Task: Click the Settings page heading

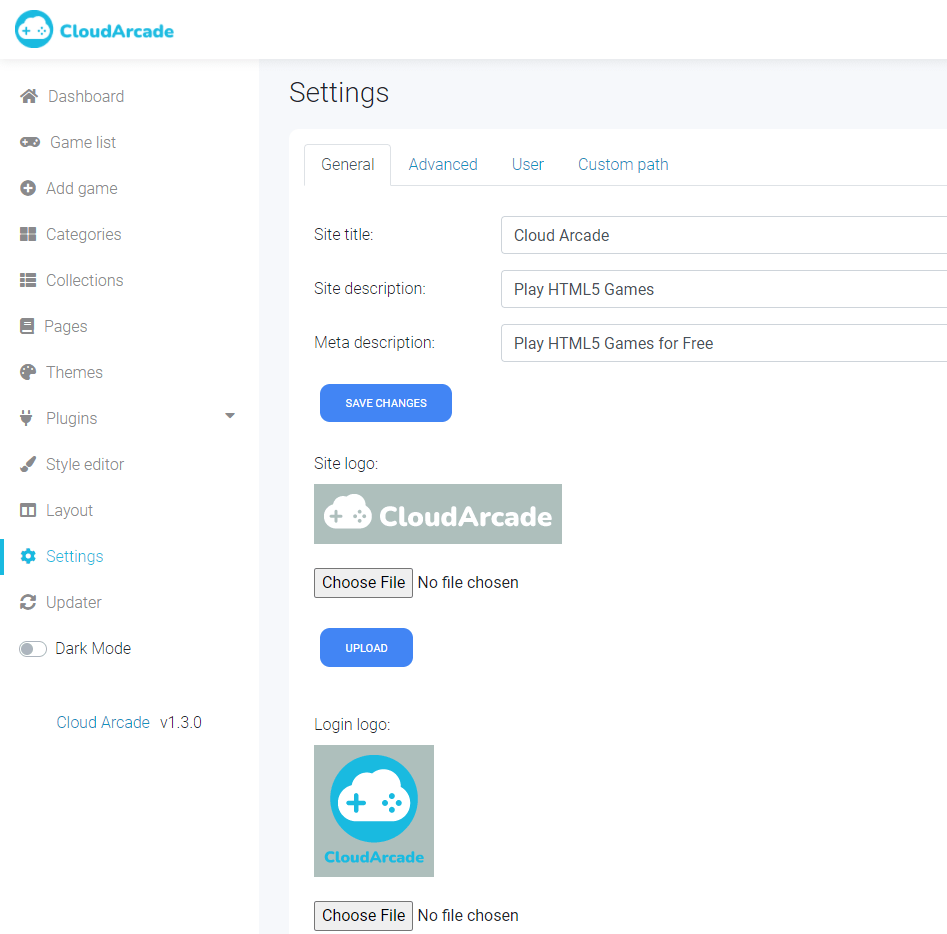Action: pyautogui.click(x=339, y=92)
